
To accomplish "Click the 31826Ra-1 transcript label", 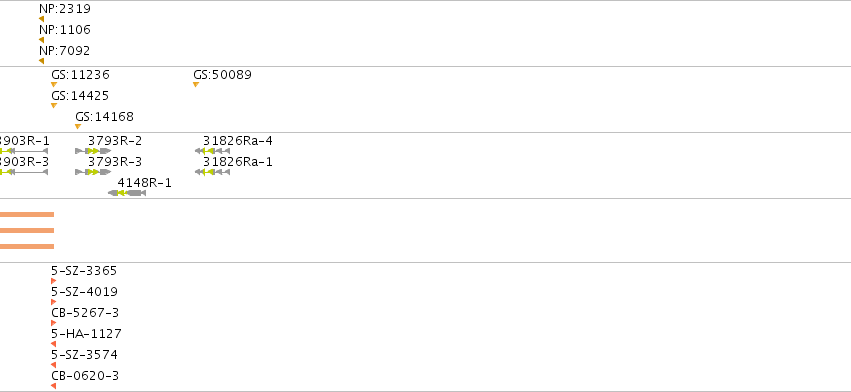I will [238, 162].
